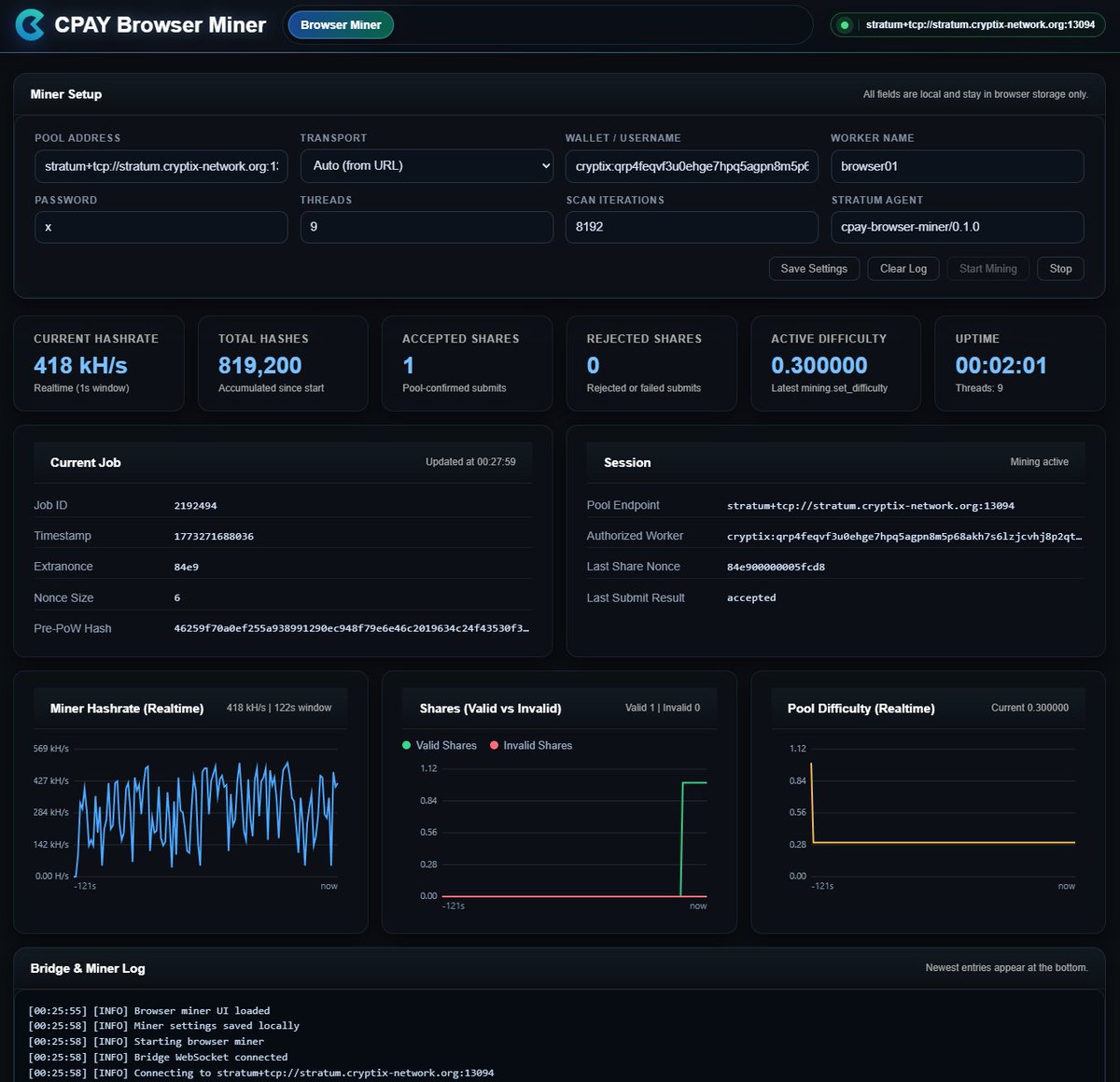Click the 0.300000 active difficulty value
Screen dimensions: 1120x1082
(819, 365)
